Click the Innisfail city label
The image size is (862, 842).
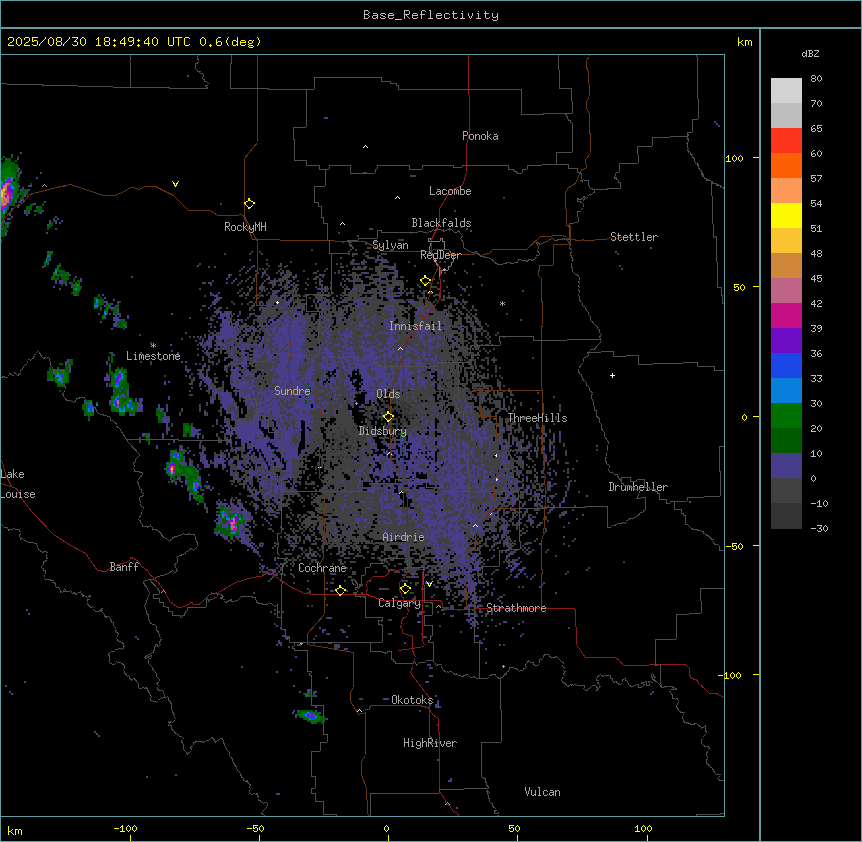tap(415, 326)
